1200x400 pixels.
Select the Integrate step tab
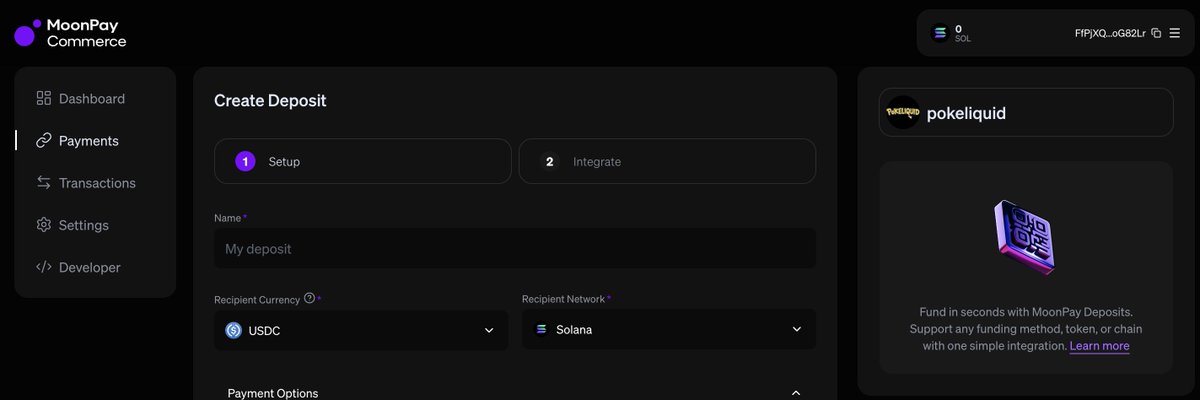pos(667,161)
